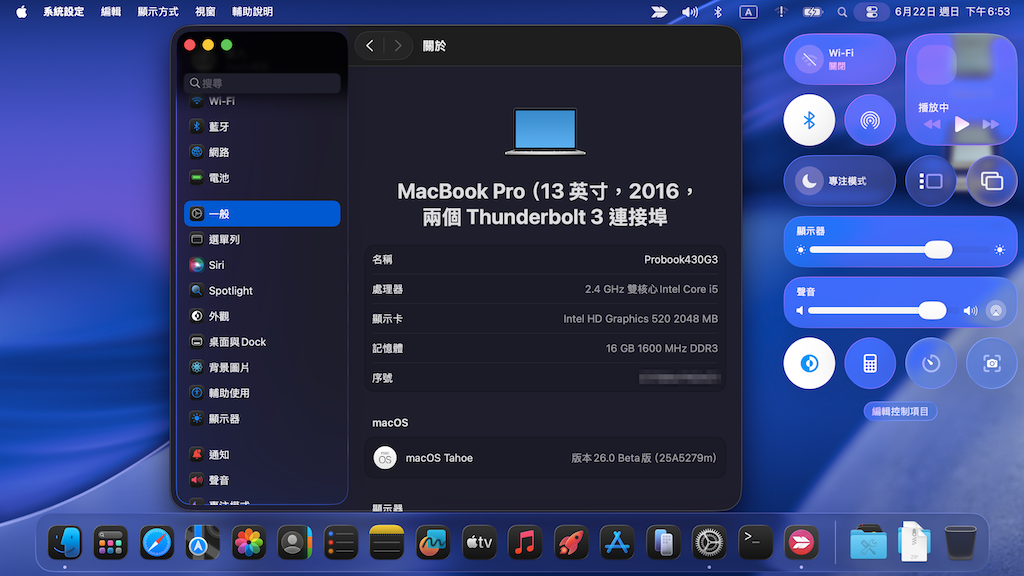Click the volume icon in menu bar
Viewport: 1024px width, 576px height.
pyautogui.click(x=690, y=12)
